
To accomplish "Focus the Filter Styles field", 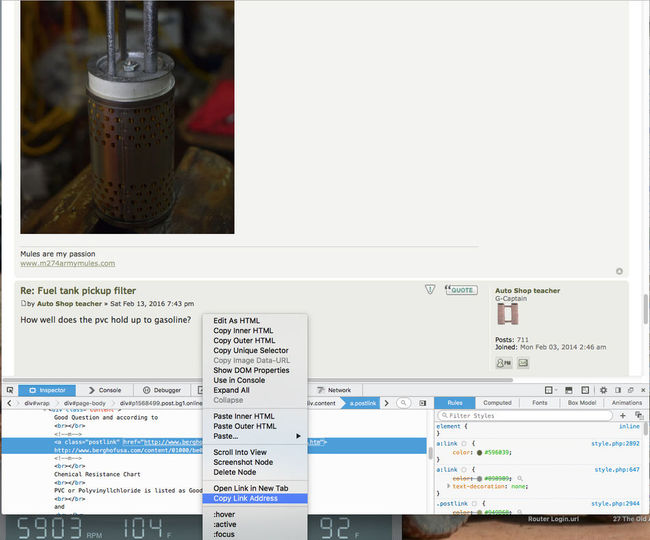I will coord(525,415).
